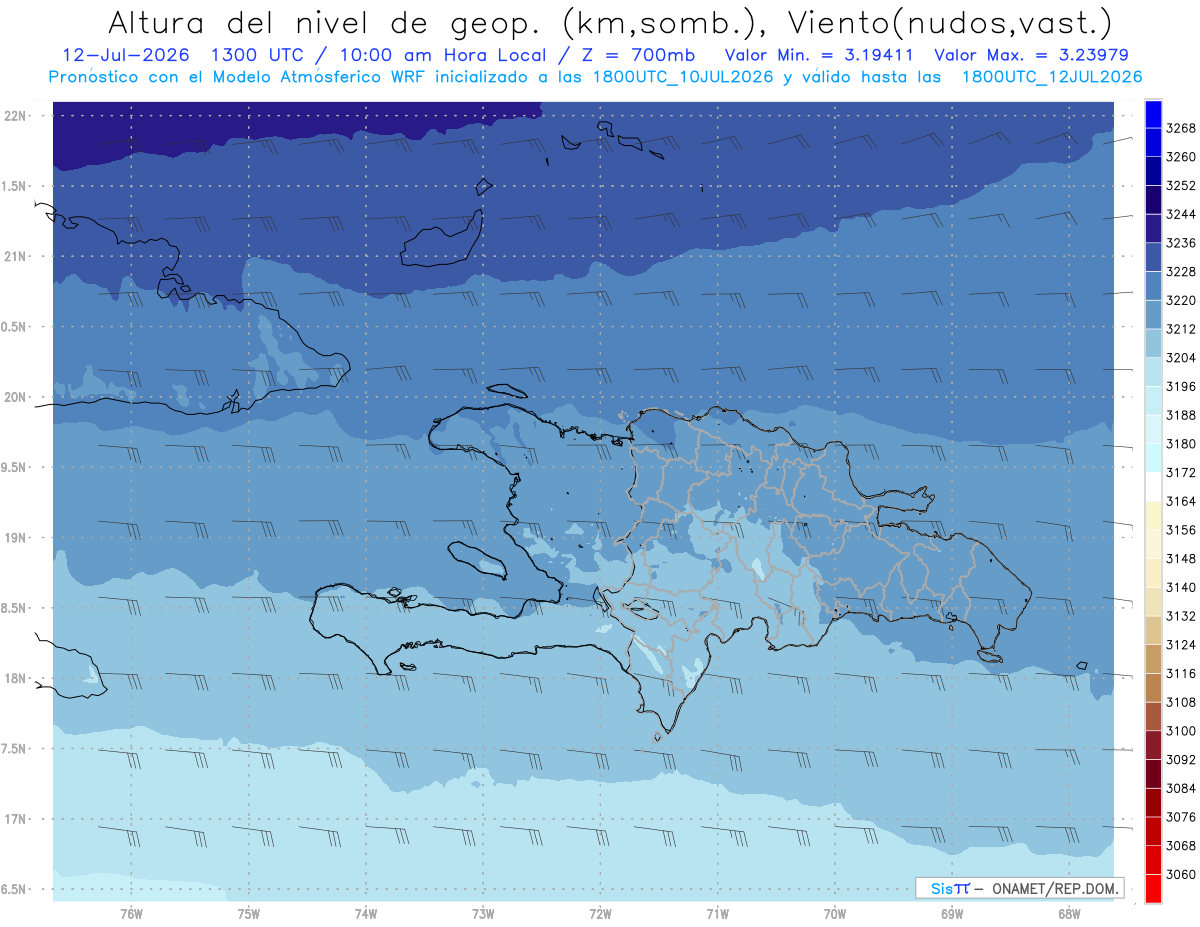This screenshot has width=1200, height=927.
Task: Click the '71W' longitude axis label
Action: 717,914
